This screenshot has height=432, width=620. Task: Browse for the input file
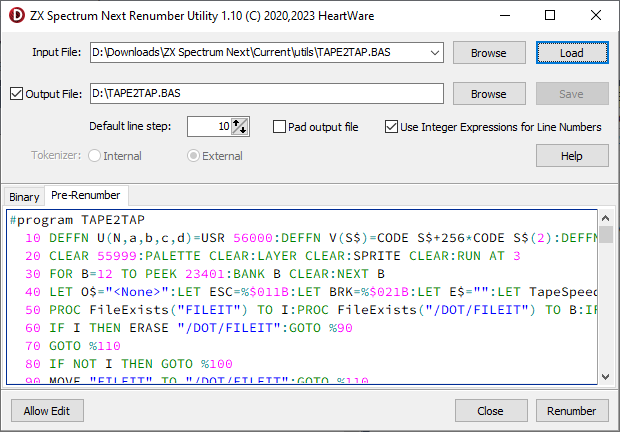click(488, 52)
